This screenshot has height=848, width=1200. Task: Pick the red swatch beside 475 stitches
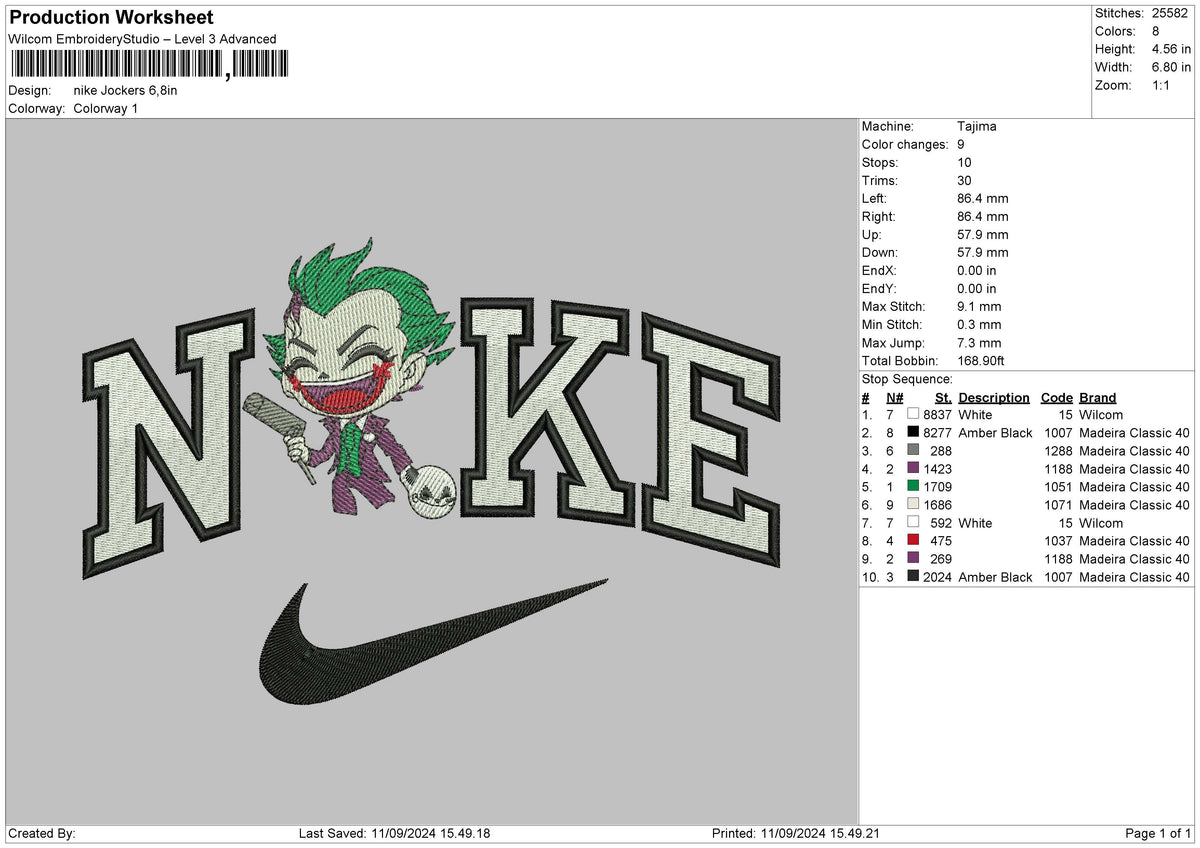(x=913, y=540)
